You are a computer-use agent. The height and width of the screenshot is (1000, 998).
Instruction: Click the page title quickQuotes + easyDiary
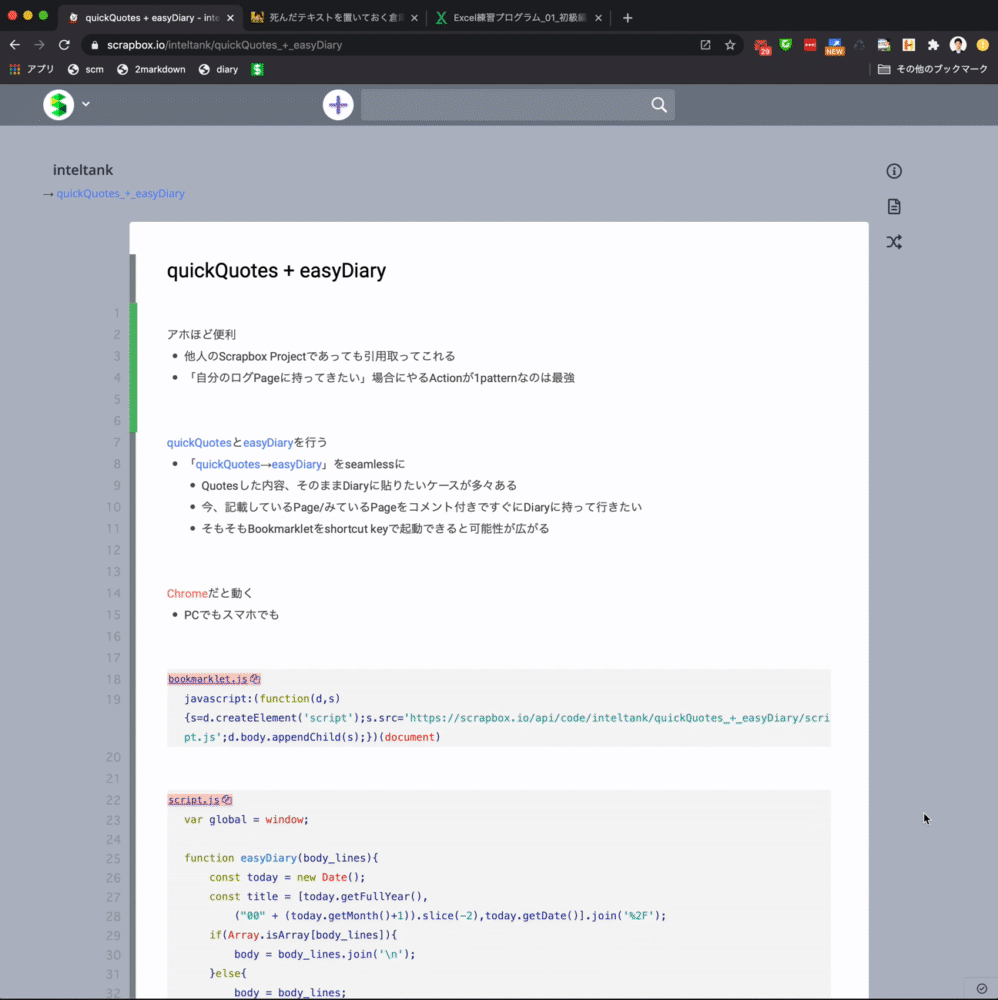[x=276, y=270]
